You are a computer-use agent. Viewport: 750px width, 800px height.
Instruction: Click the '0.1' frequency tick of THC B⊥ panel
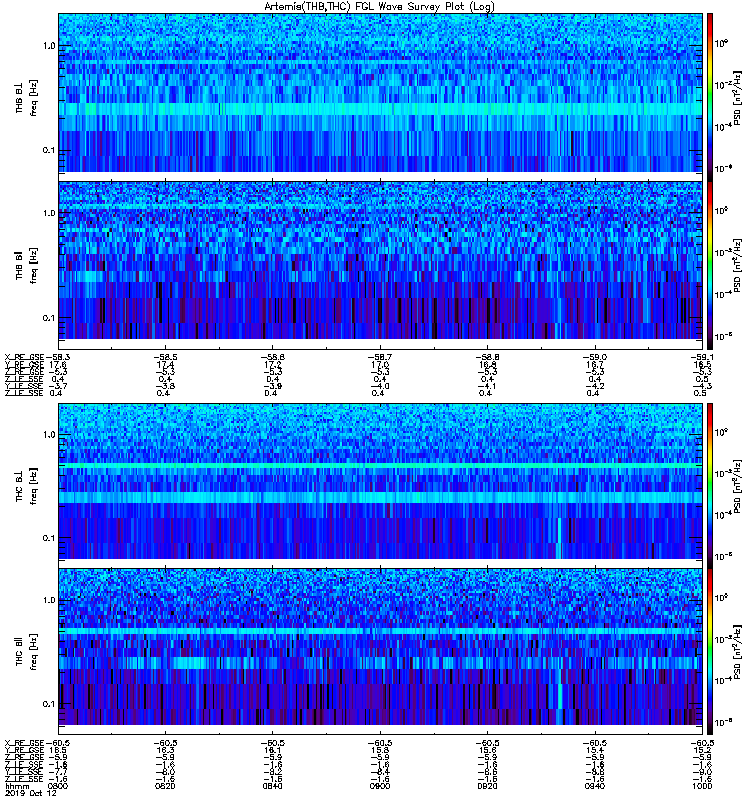coord(49,538)
